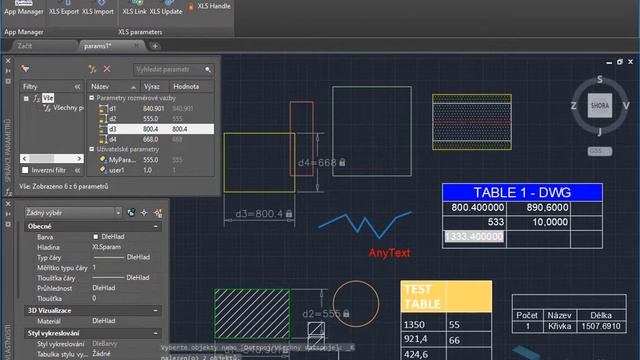Run the XLS Export command
Screen dimensions: 640x360
64,8
